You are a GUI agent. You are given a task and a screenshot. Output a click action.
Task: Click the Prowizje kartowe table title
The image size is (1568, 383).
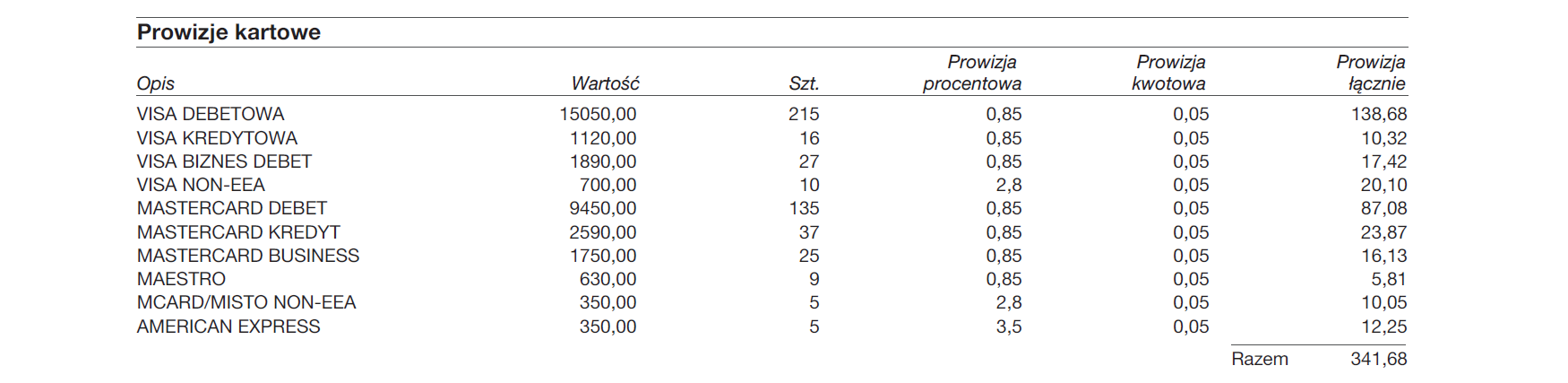click(x=228, y=32)
